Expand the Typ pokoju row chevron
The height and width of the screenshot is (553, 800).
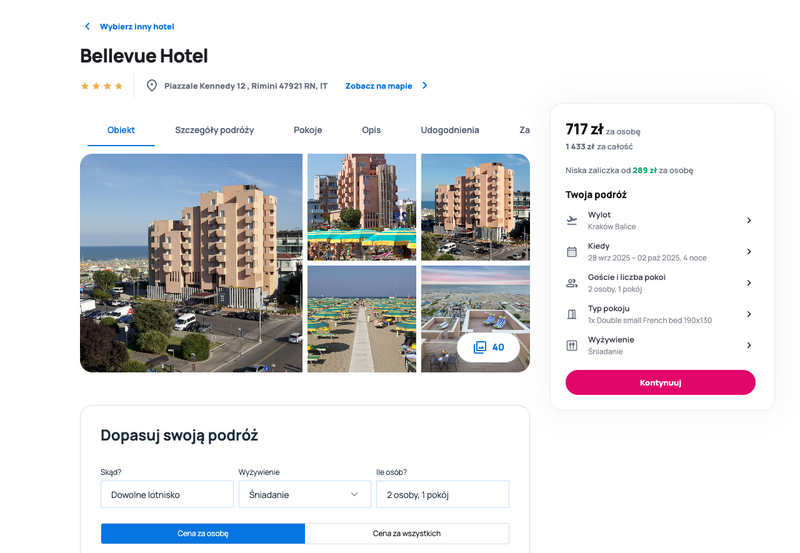[749, 314]
